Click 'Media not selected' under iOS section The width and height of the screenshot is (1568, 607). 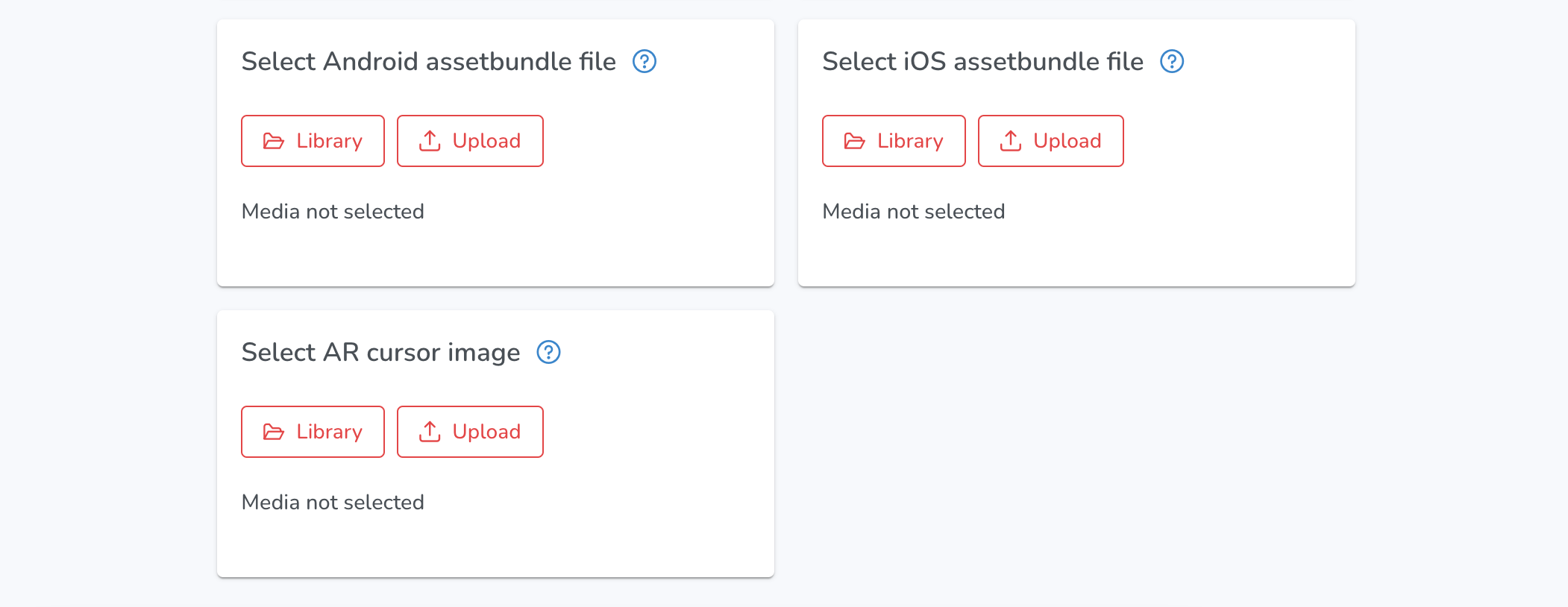(913, 212)
